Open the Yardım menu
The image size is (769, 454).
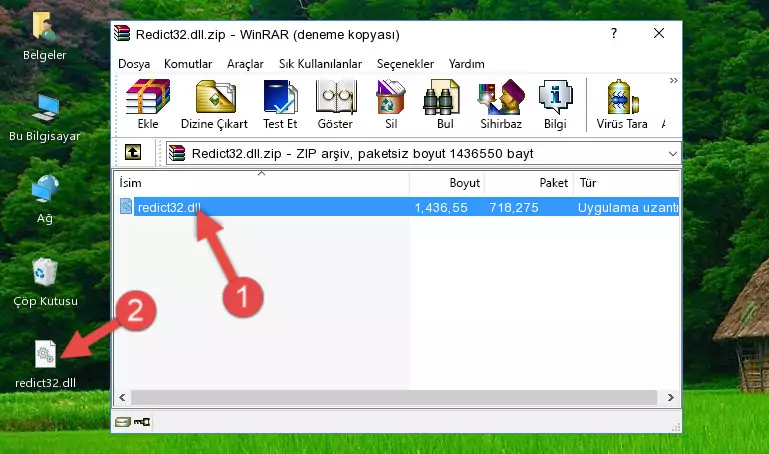tap(466, 64)
